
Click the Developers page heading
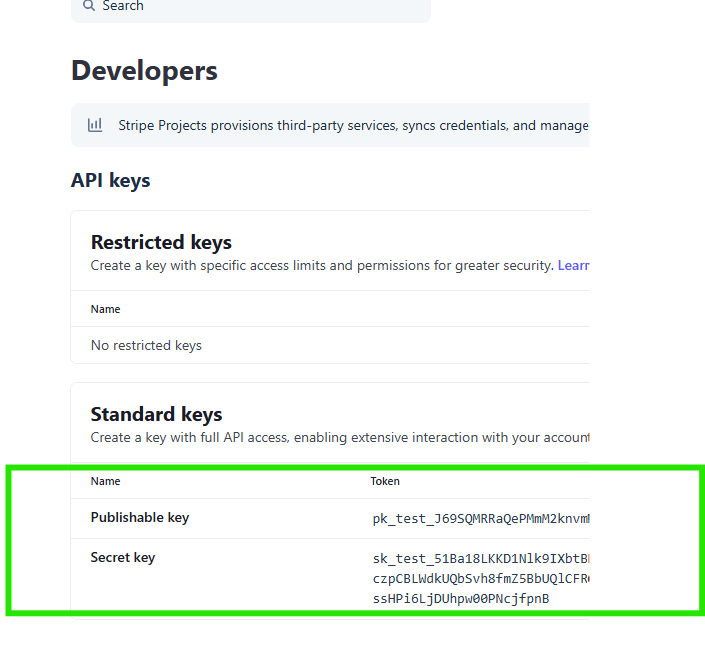click(144, 71)
